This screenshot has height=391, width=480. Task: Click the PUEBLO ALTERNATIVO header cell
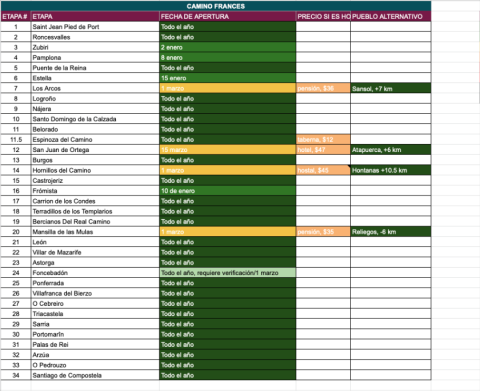click(x=391, y=16)
